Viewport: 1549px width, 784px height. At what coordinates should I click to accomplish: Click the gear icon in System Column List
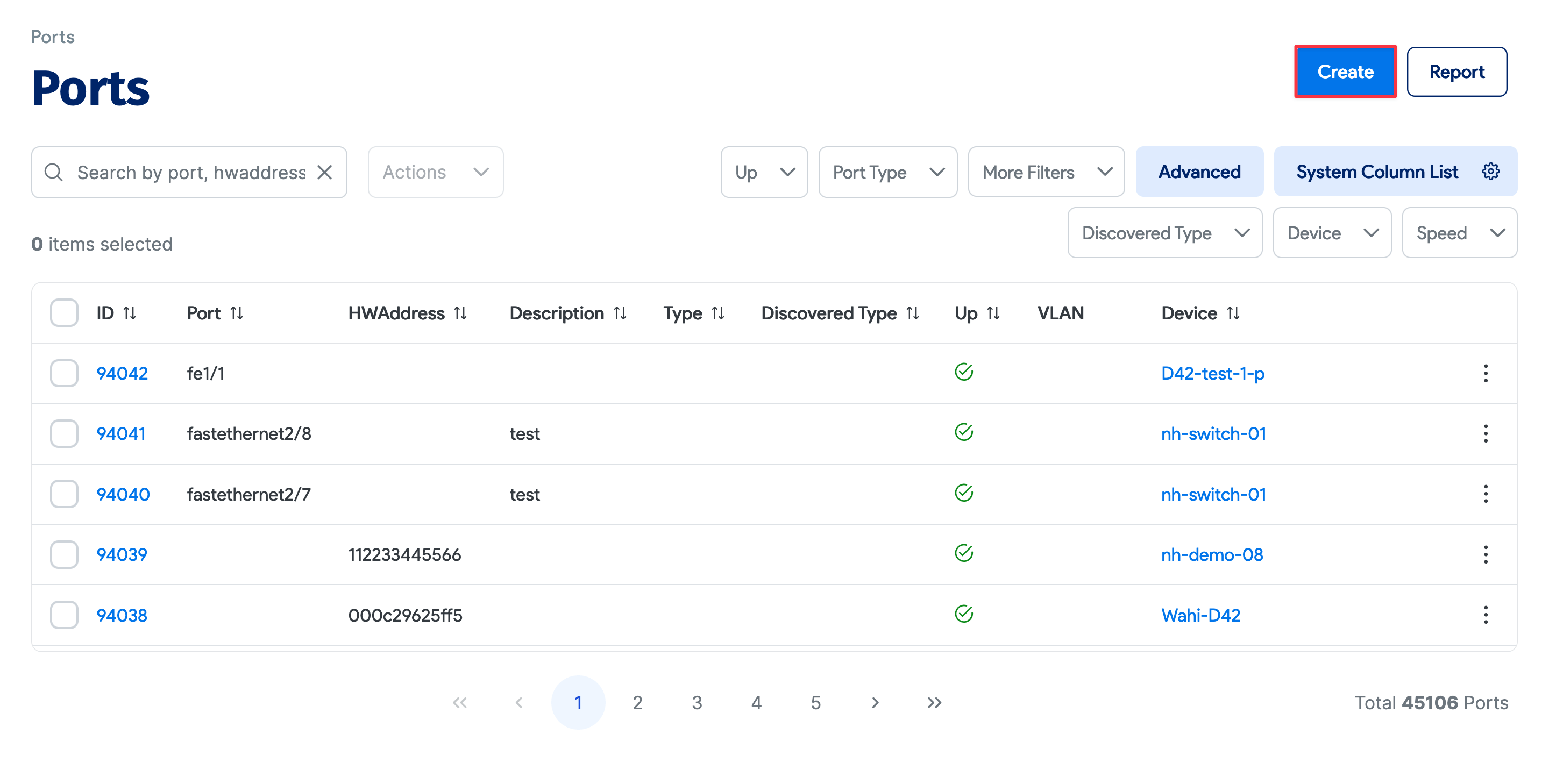pos(1490,172)
